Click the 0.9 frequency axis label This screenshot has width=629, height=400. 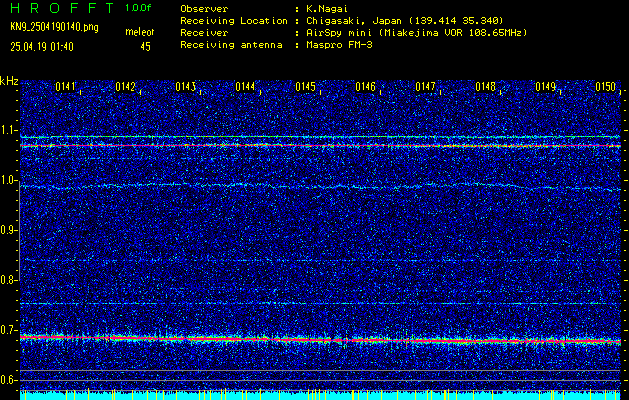coord(9,230)
